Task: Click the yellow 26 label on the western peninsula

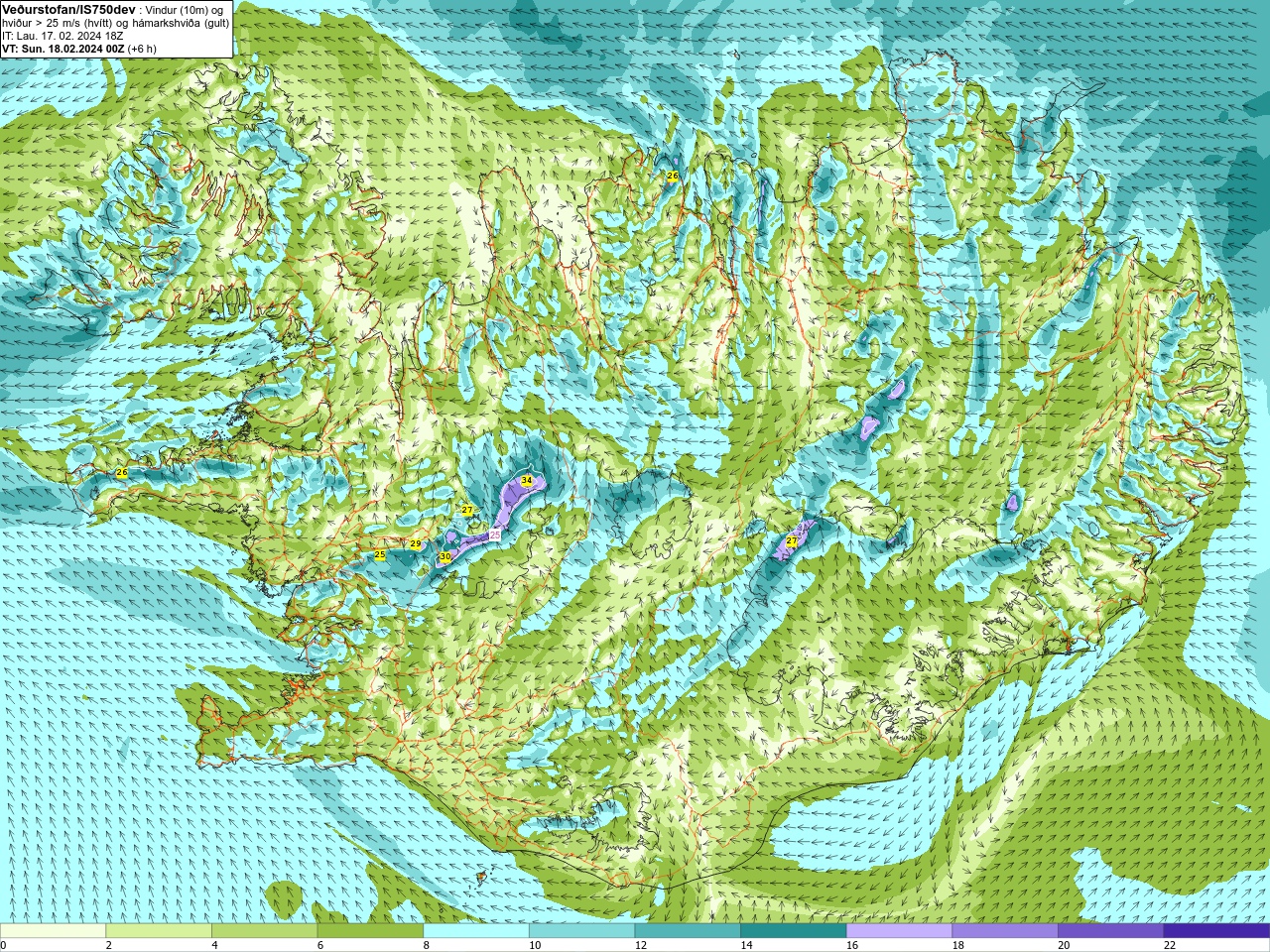Action: [x=122, y=473]
